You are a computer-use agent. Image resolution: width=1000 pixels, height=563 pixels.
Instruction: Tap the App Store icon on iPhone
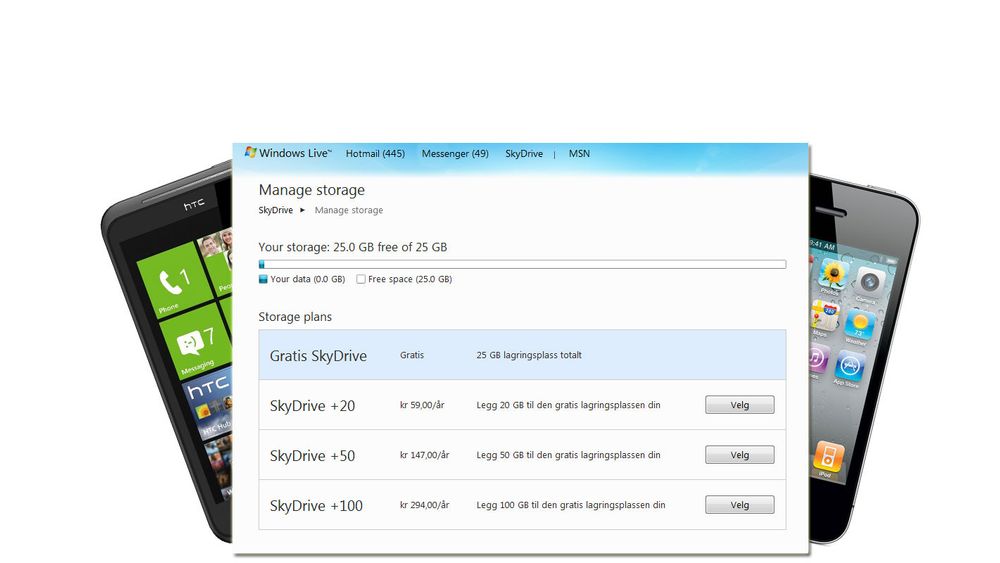point(849,365)
